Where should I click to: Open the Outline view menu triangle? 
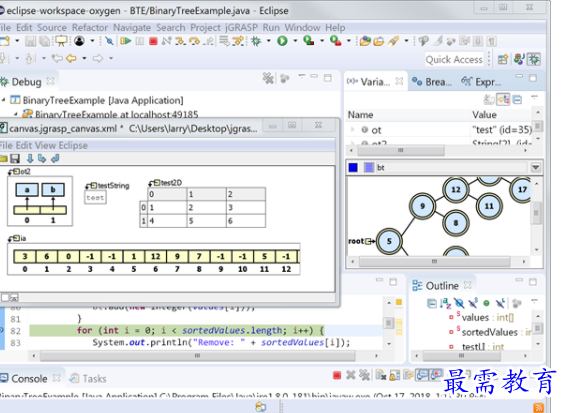coord(534,301)
